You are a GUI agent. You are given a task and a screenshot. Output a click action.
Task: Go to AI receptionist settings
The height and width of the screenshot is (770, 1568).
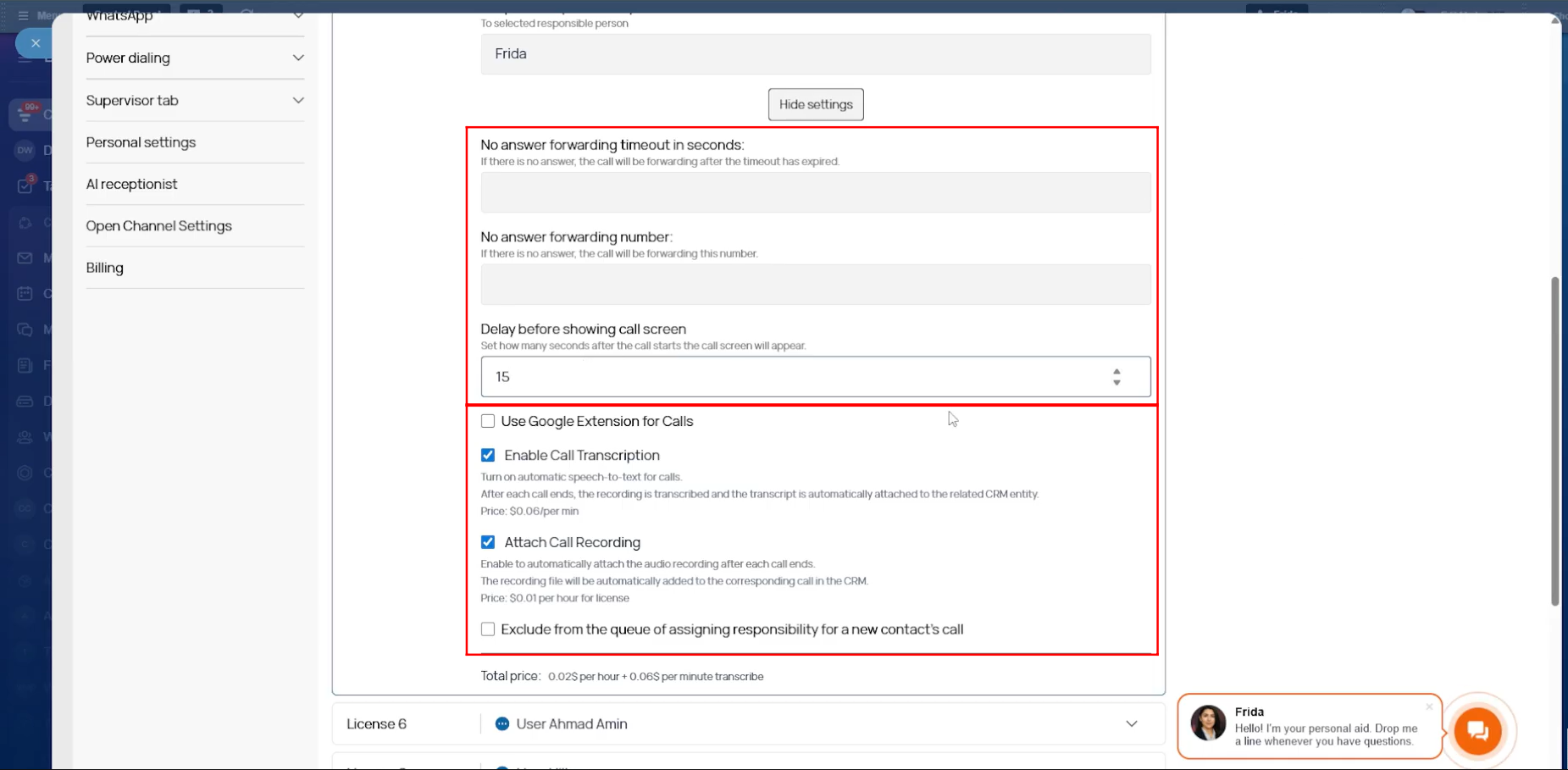coord(131,184)
